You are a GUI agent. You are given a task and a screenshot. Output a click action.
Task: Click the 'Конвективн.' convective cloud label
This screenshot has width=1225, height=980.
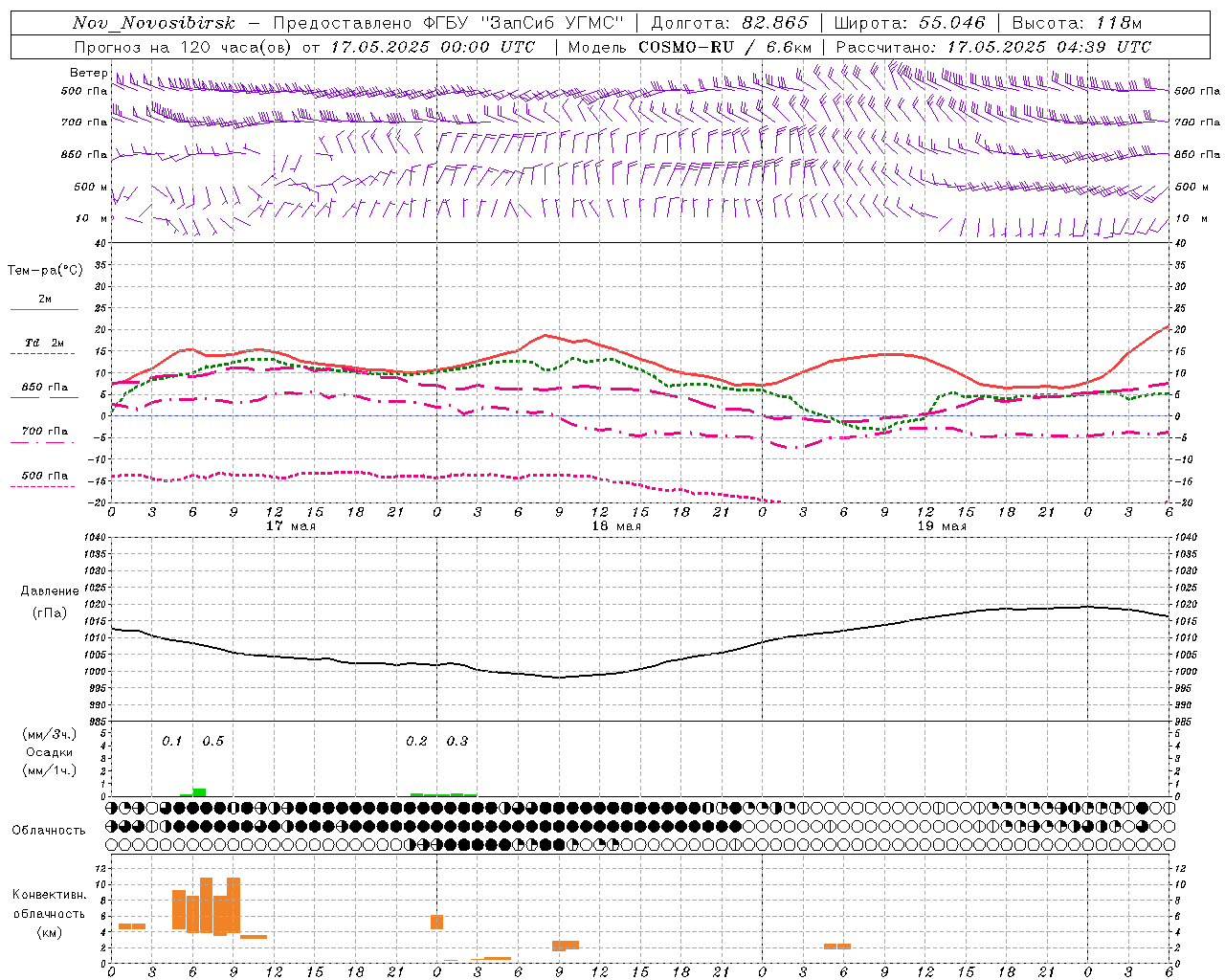49,894
